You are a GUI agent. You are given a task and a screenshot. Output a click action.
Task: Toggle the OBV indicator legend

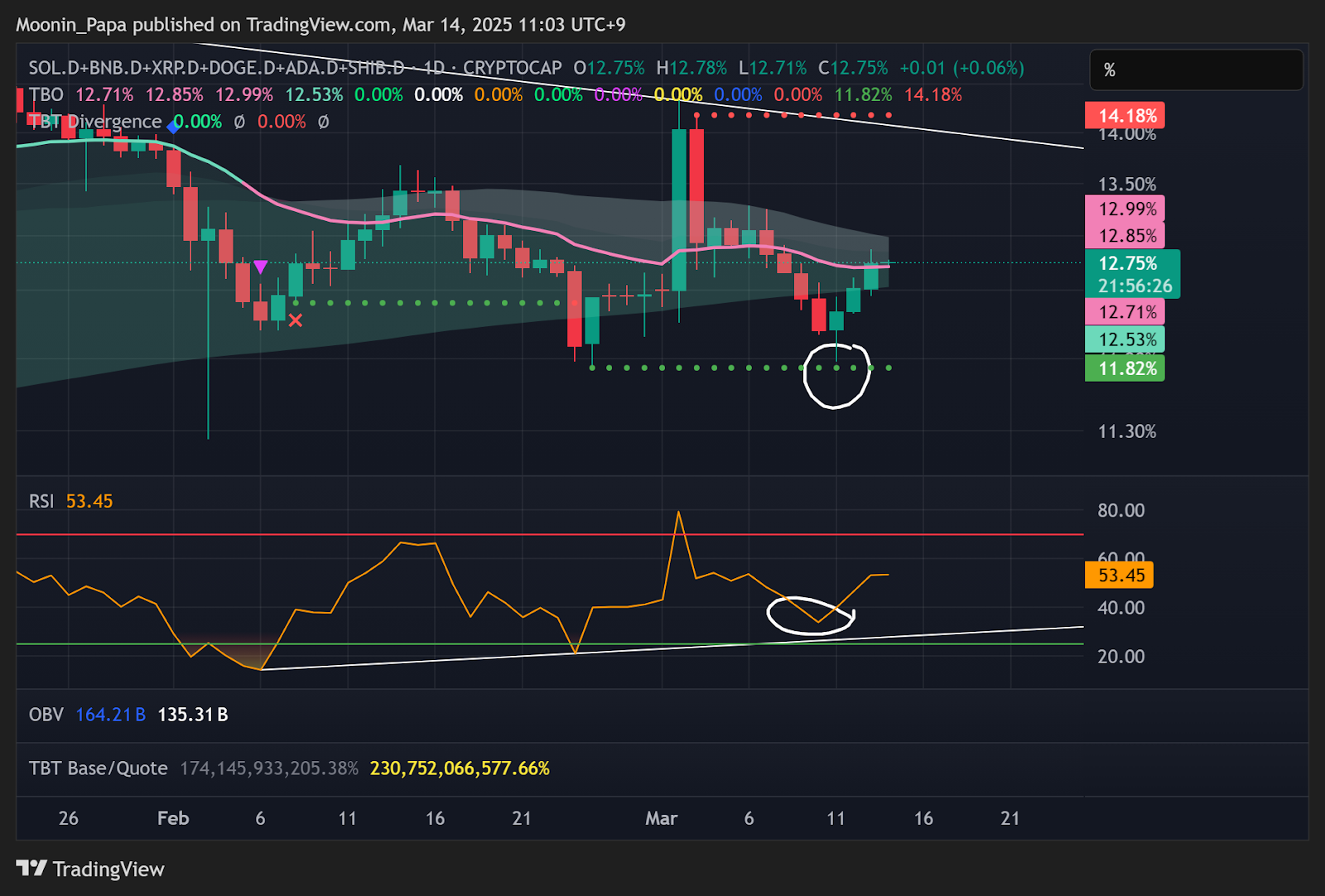click(x=46, y=715)
